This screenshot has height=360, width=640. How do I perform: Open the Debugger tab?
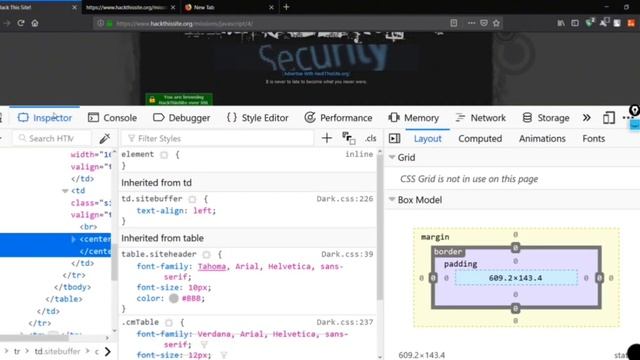point(181,118)
